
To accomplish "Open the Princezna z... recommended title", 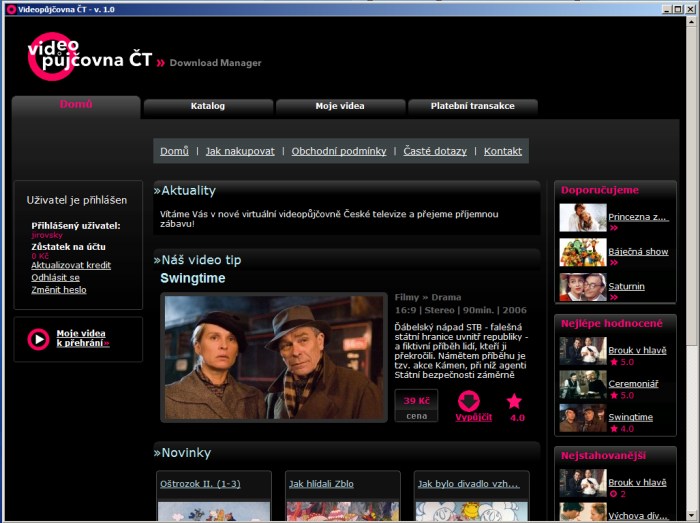I will [x=638, y=217].
